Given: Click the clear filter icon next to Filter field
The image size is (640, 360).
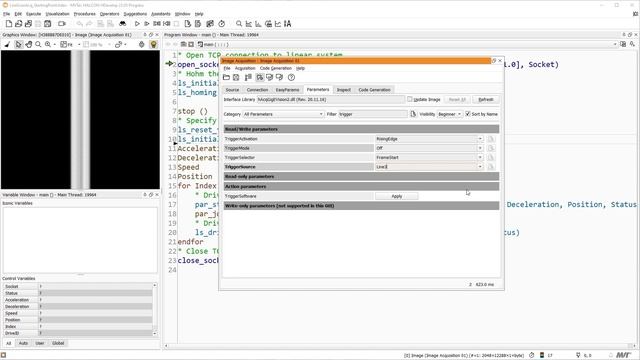Looking at the screenshot, I should [x=413, y=114].
